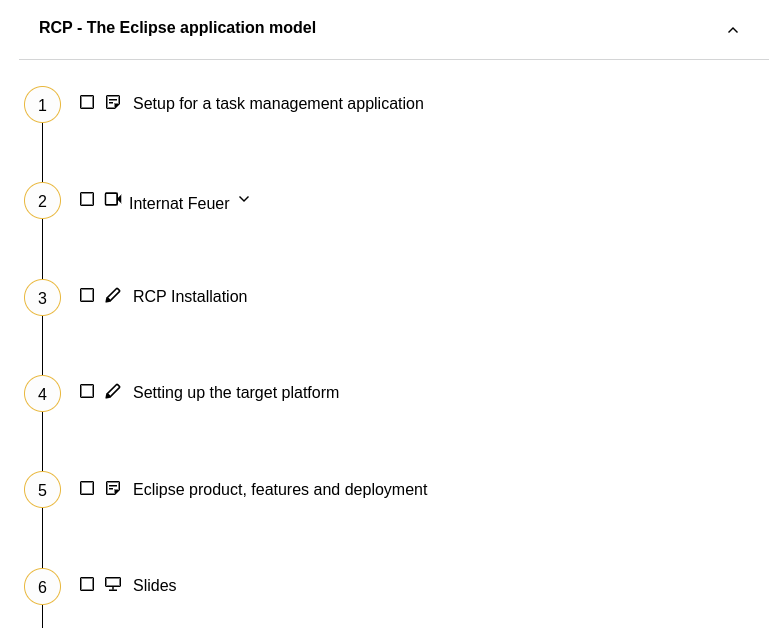Open the RCP Installation exercise
This screenshot has height=628, width=782.
click(190, 296)
